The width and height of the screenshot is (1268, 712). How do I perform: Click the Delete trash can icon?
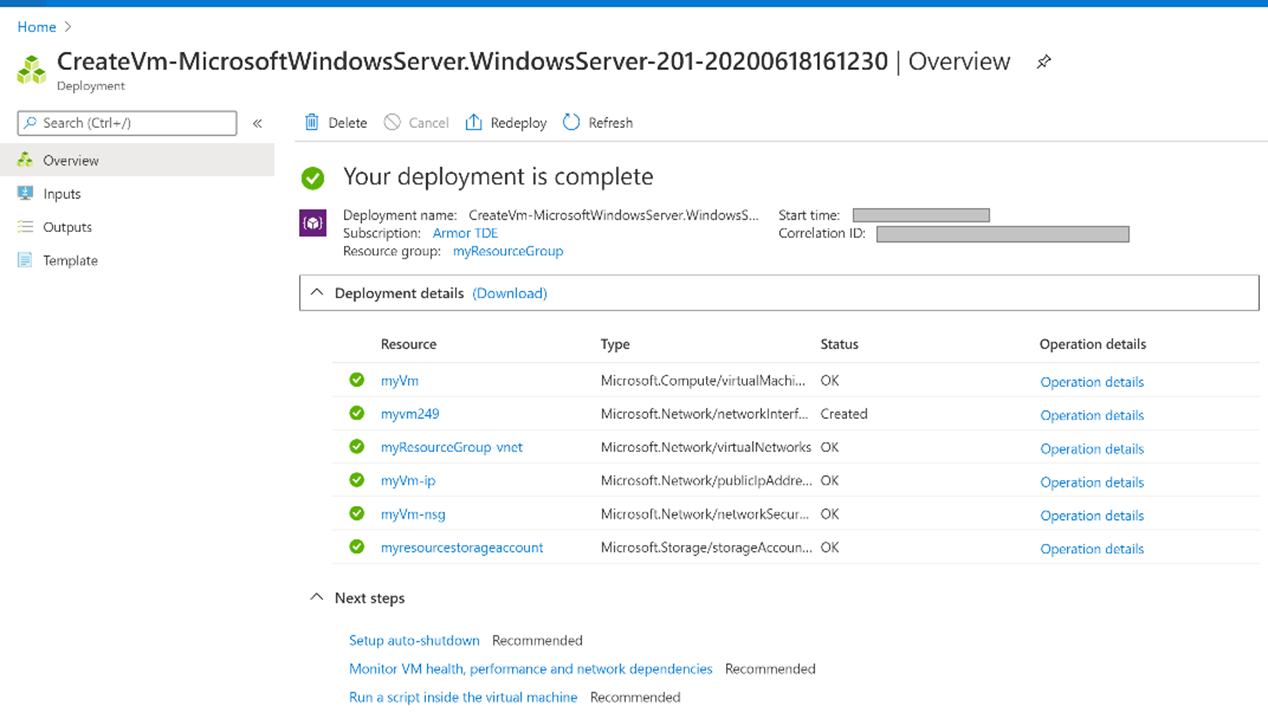313,122
